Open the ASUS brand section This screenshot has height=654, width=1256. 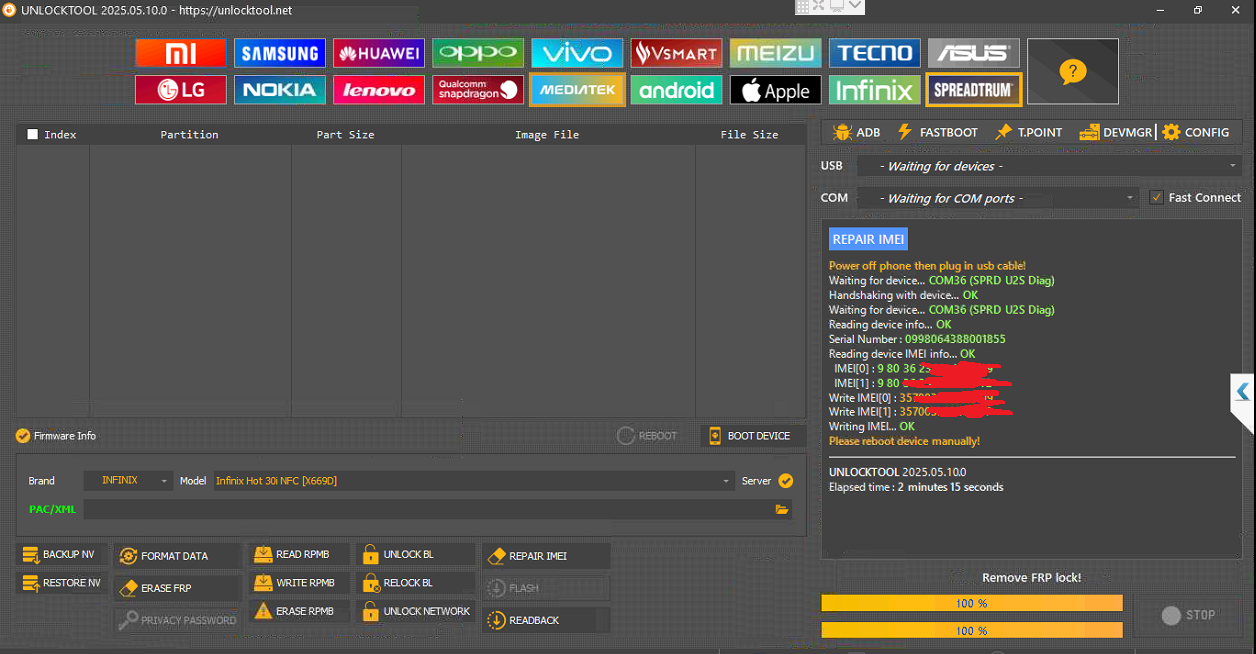[x=974, y=53]
